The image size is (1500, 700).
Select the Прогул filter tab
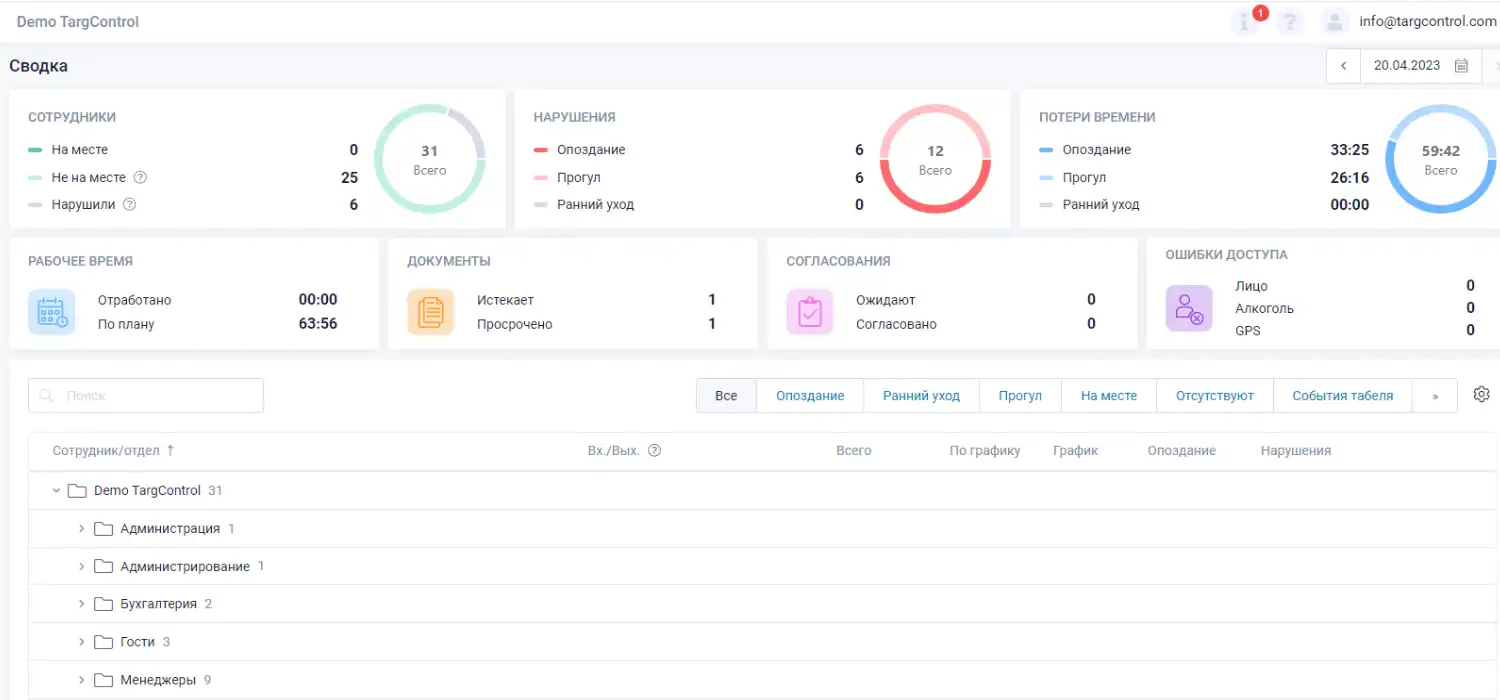coord(1020,396)
